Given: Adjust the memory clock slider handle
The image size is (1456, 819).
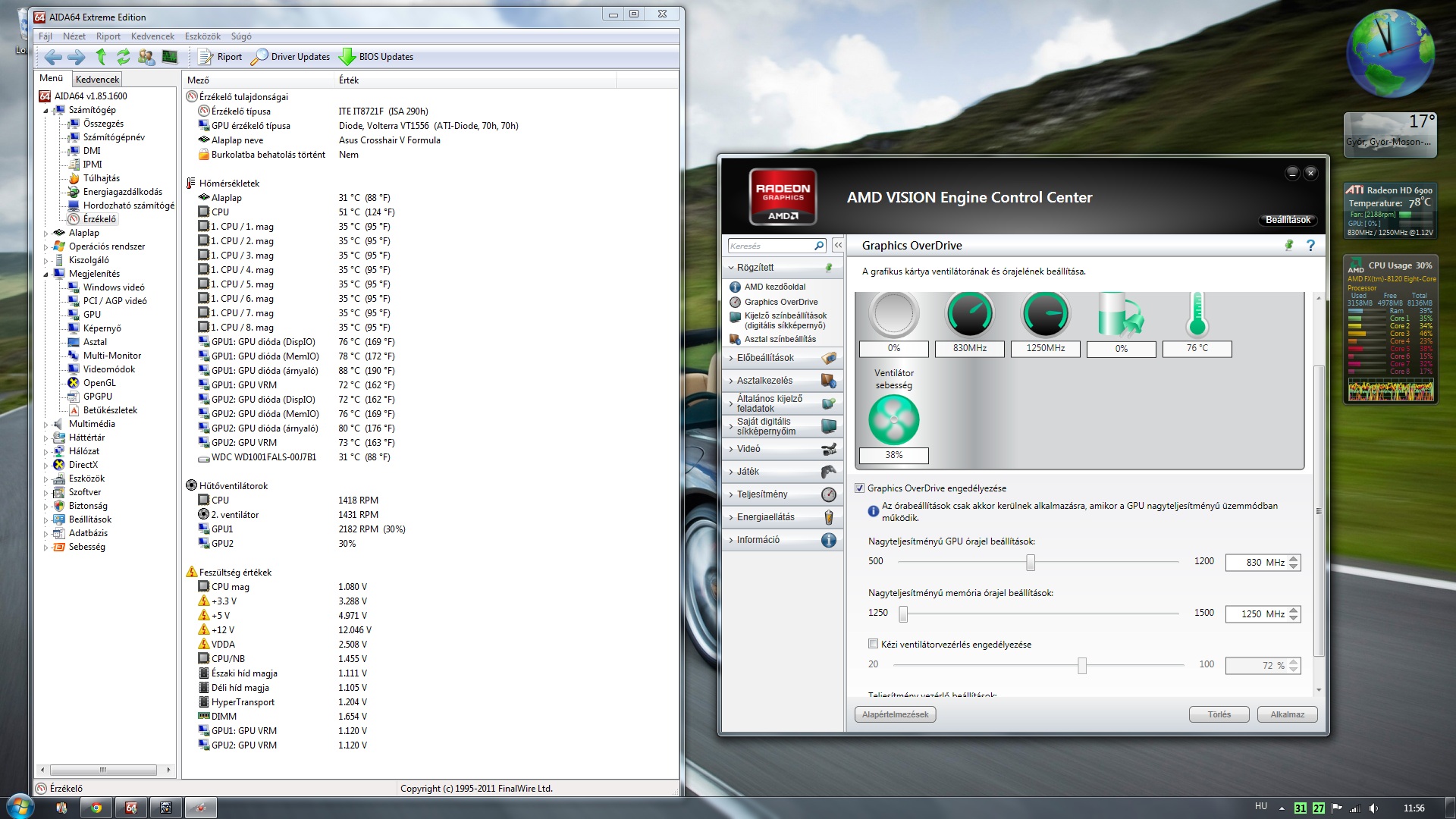Looking at the screenshot, I should 903,613.
